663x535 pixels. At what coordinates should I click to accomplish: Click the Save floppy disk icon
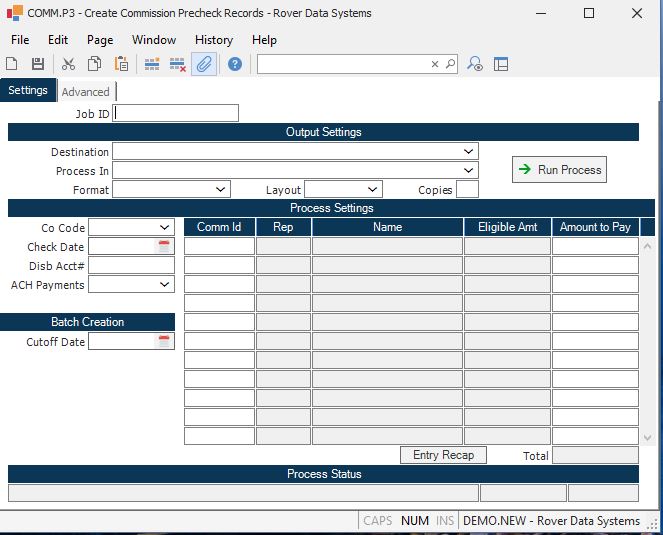tap(38, 64)
